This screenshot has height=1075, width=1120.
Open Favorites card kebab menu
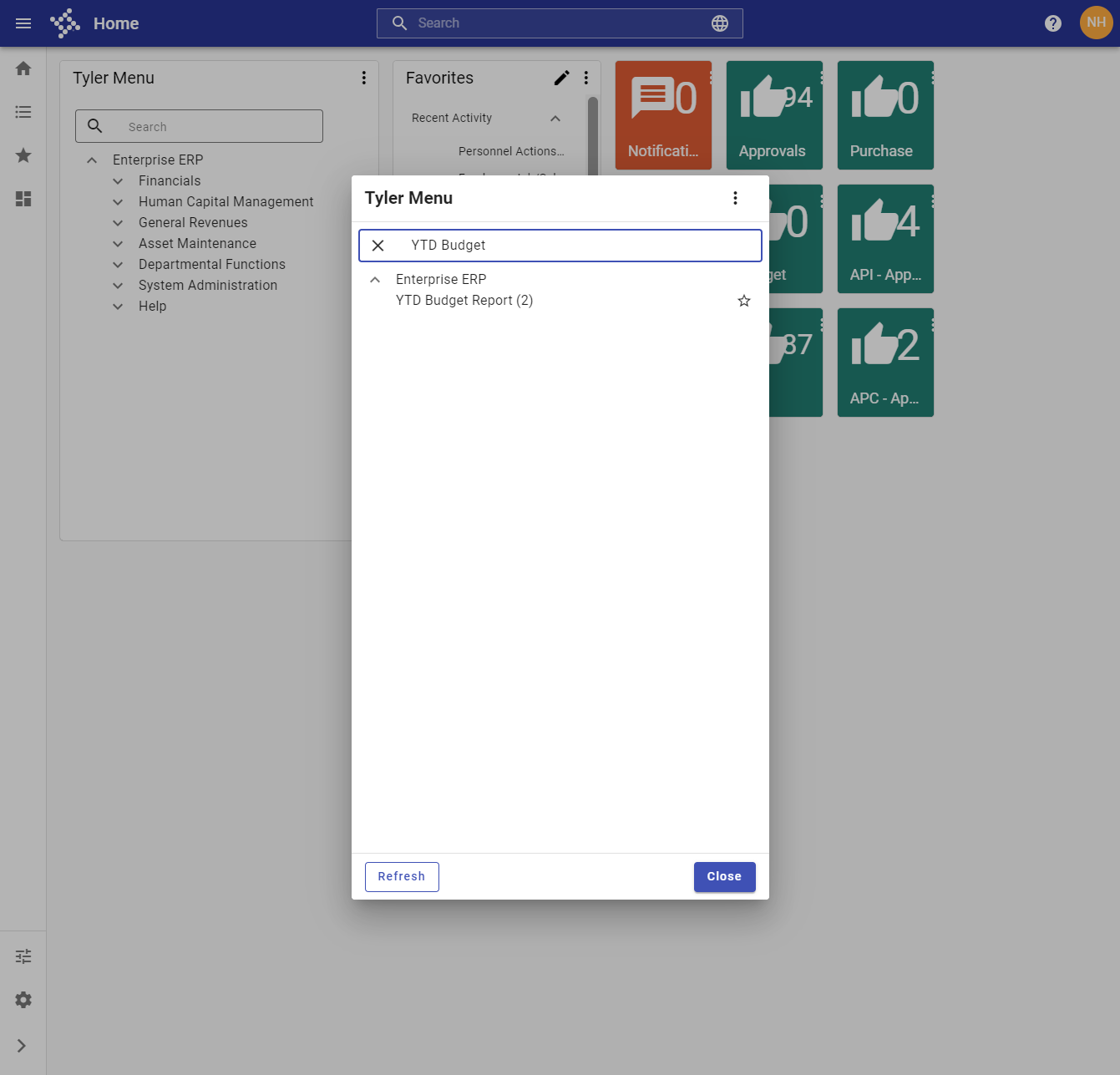[585, 78]
